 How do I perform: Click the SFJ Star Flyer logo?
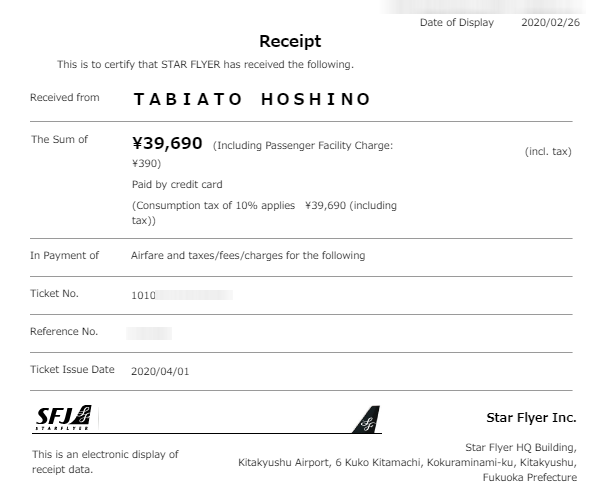pos(64,418)
